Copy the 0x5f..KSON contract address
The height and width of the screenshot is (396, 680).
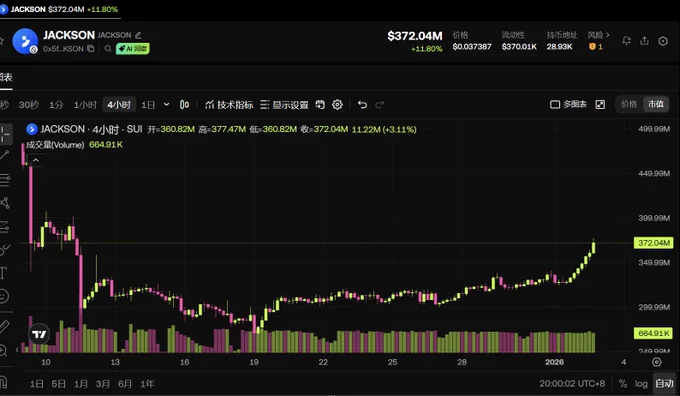(x=91, y=49)
